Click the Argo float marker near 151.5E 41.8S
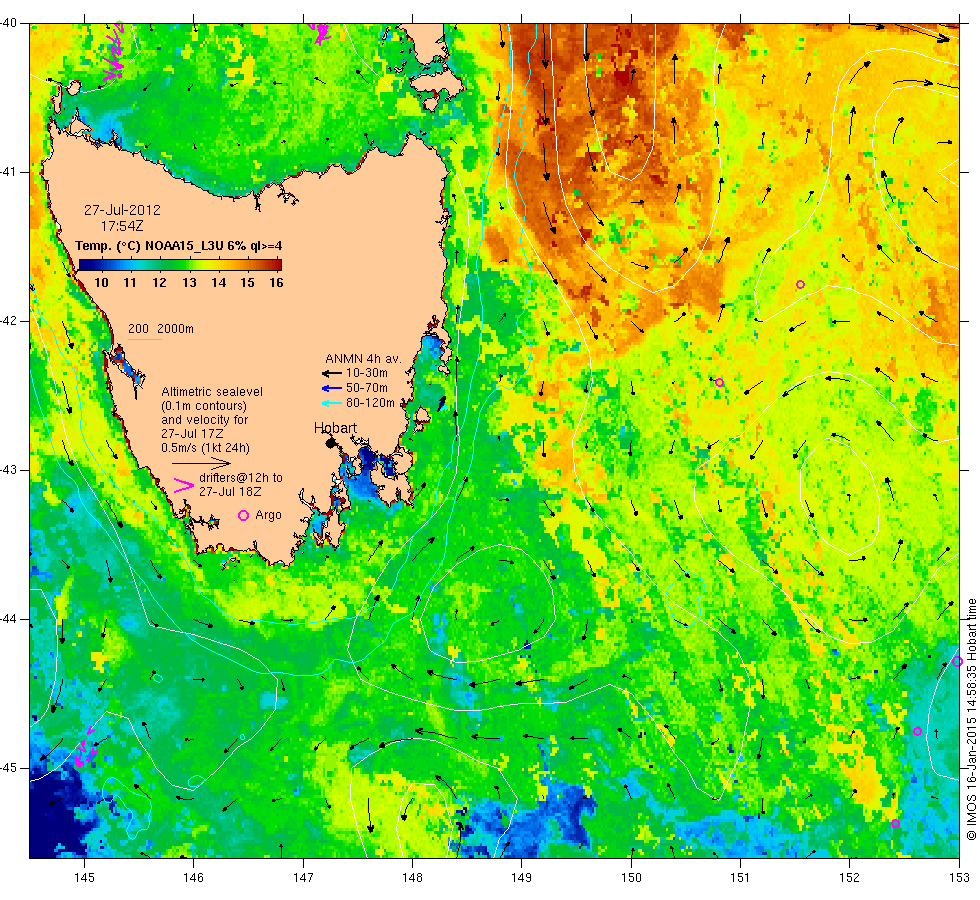The image size is (980, 900). pyautogui.click(x=800, y=284)
